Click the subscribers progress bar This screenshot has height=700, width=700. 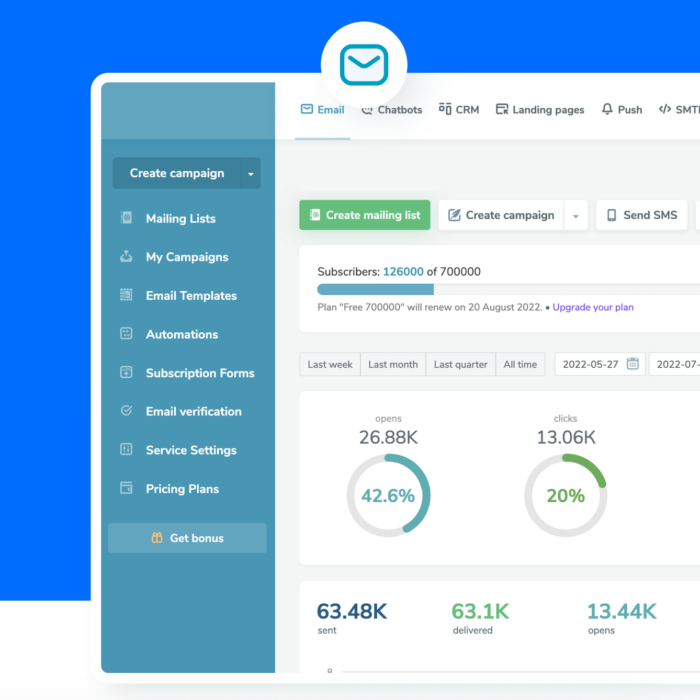pos(508,289)
